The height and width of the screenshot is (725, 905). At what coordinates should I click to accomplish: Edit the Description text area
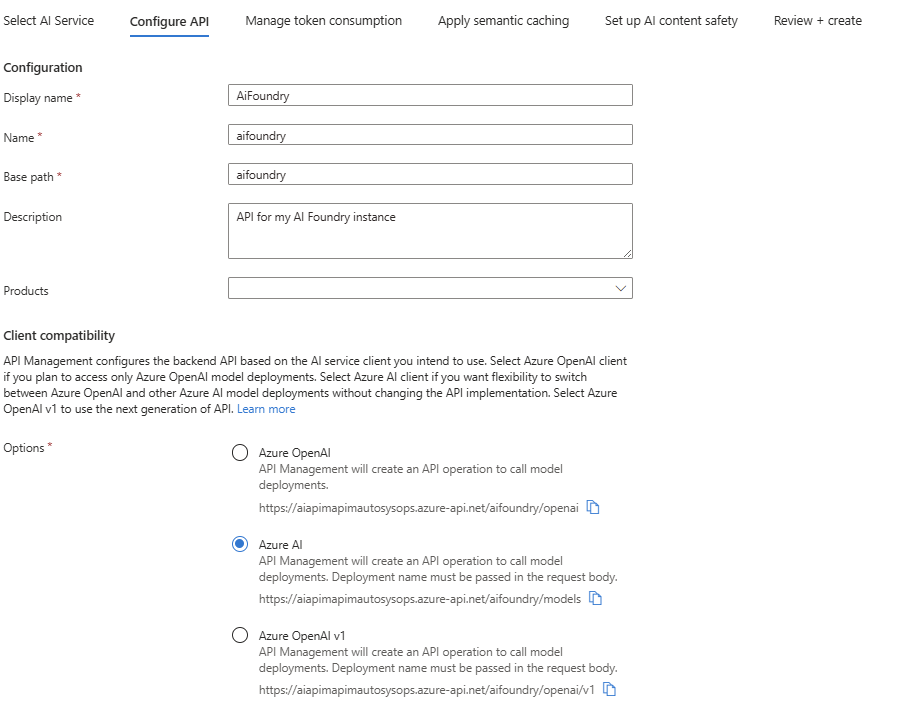click(430, 231)
